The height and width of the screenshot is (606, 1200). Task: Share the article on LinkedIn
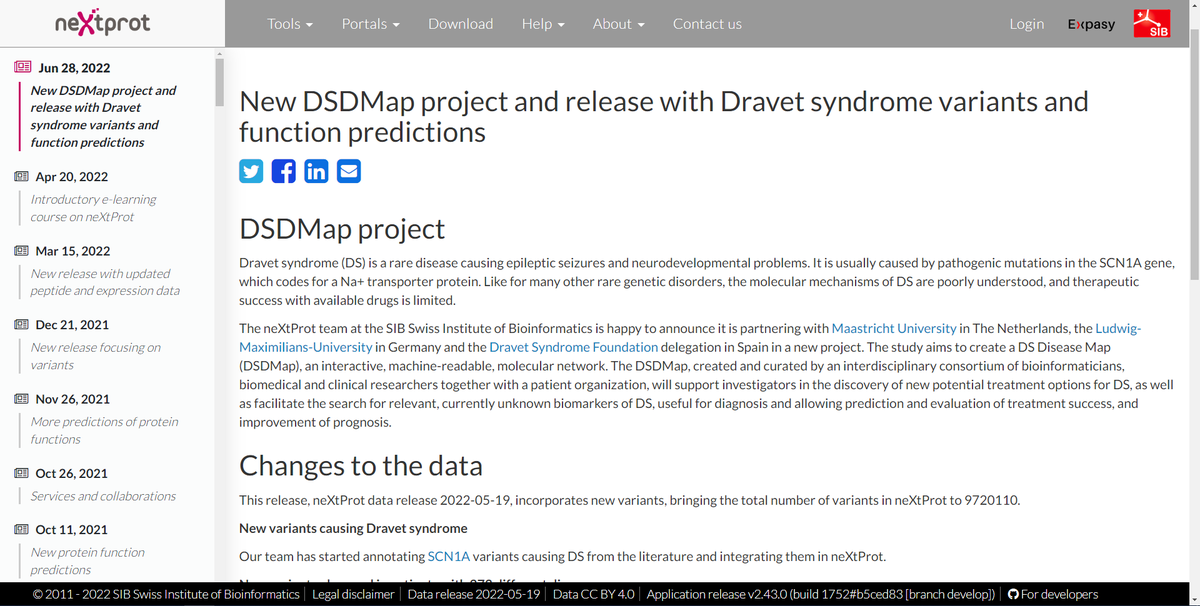[316, 171]
